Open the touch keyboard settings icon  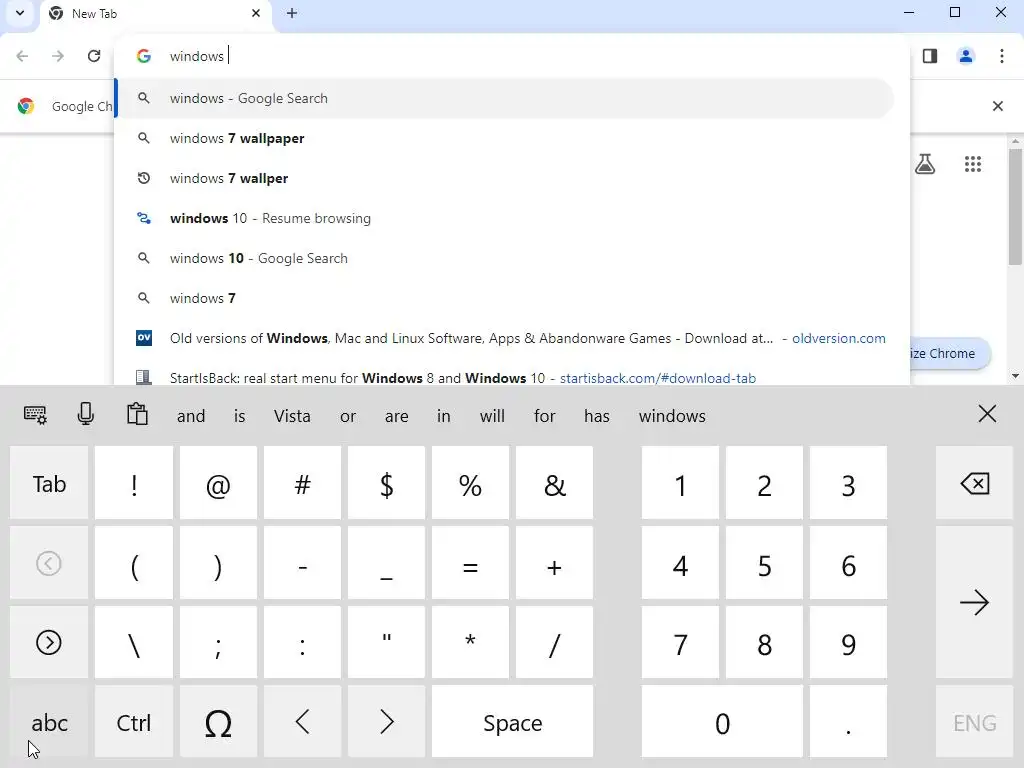[35, 415]
